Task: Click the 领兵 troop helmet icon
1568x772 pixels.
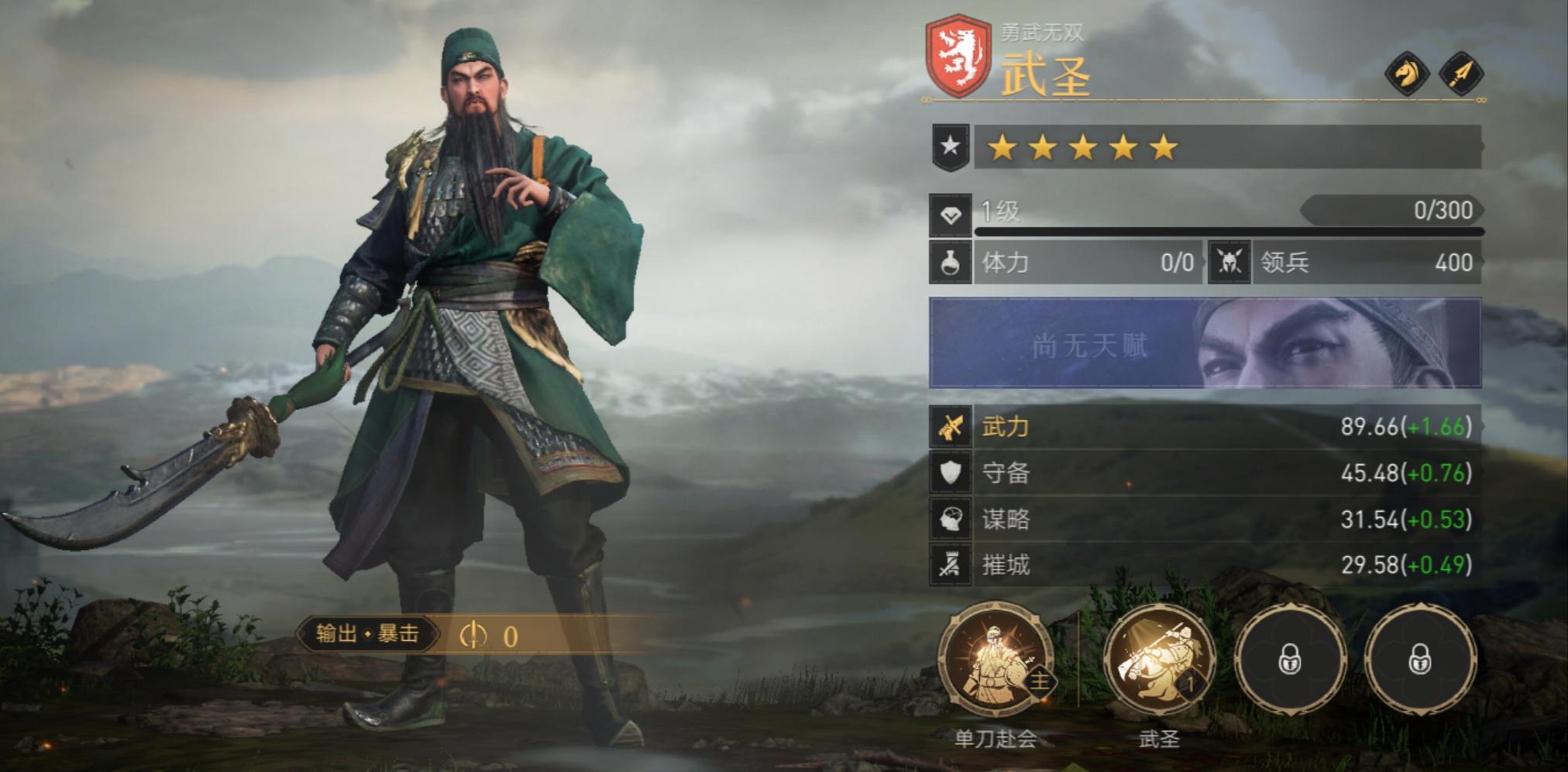Action: click(1229, 263)
